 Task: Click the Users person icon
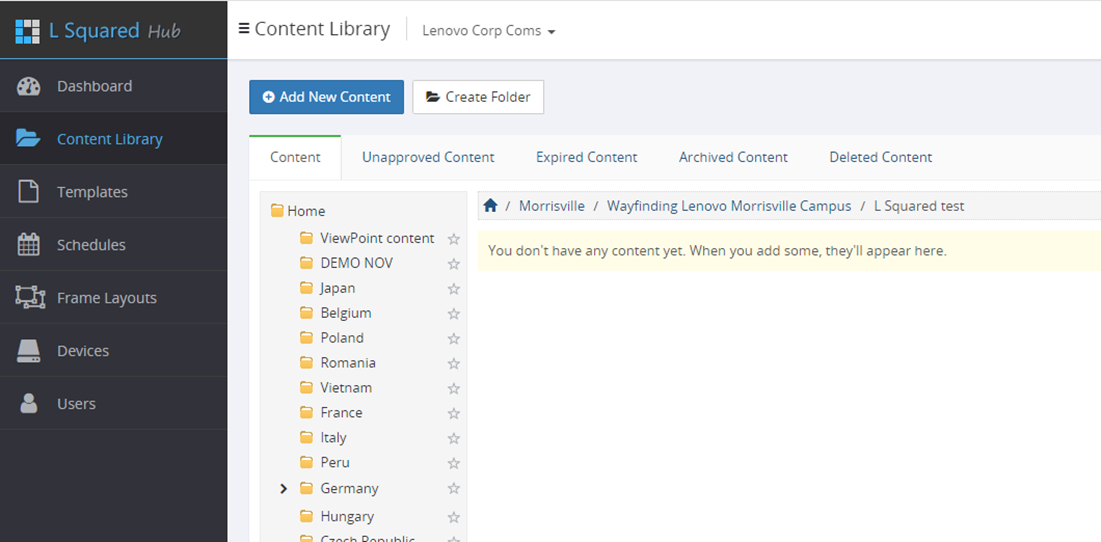pyautogui.click(x=29, y=404)
